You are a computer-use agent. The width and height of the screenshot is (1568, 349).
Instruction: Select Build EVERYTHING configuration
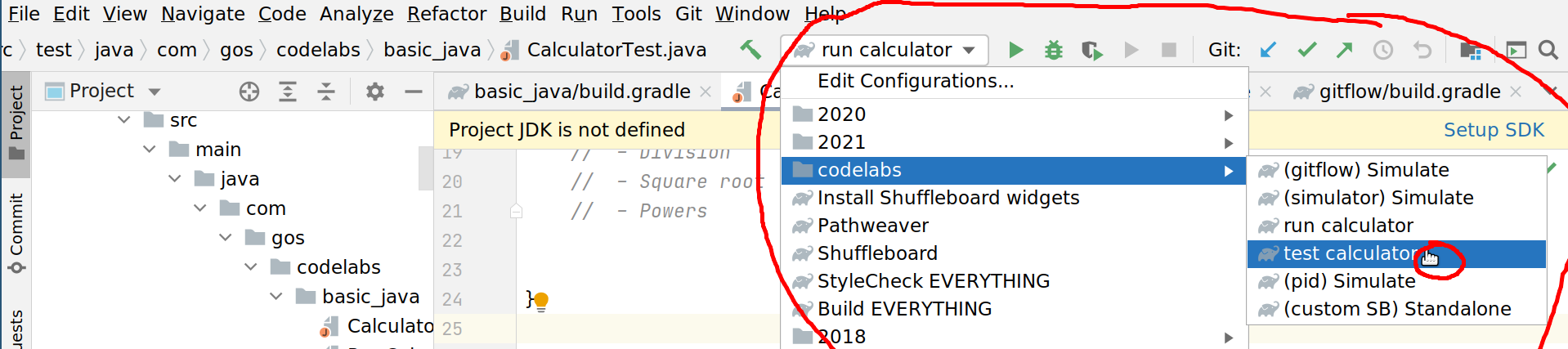click(x=1014, y=309)
